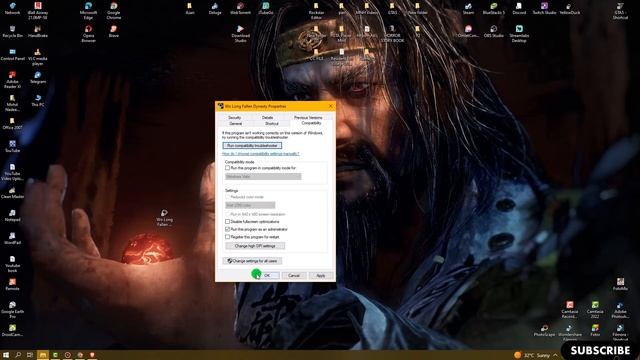640x360 pixels.
Task: Select This PC desktop icon
Action: click(38, 100)
